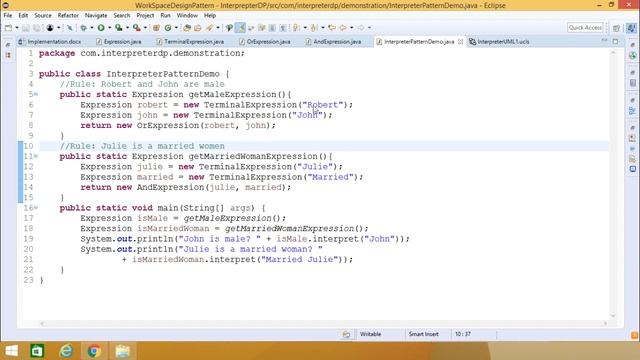Click the green Run button
Image resolution: width=640 pixels, height=360 pixels.
[x=101, y=28]
